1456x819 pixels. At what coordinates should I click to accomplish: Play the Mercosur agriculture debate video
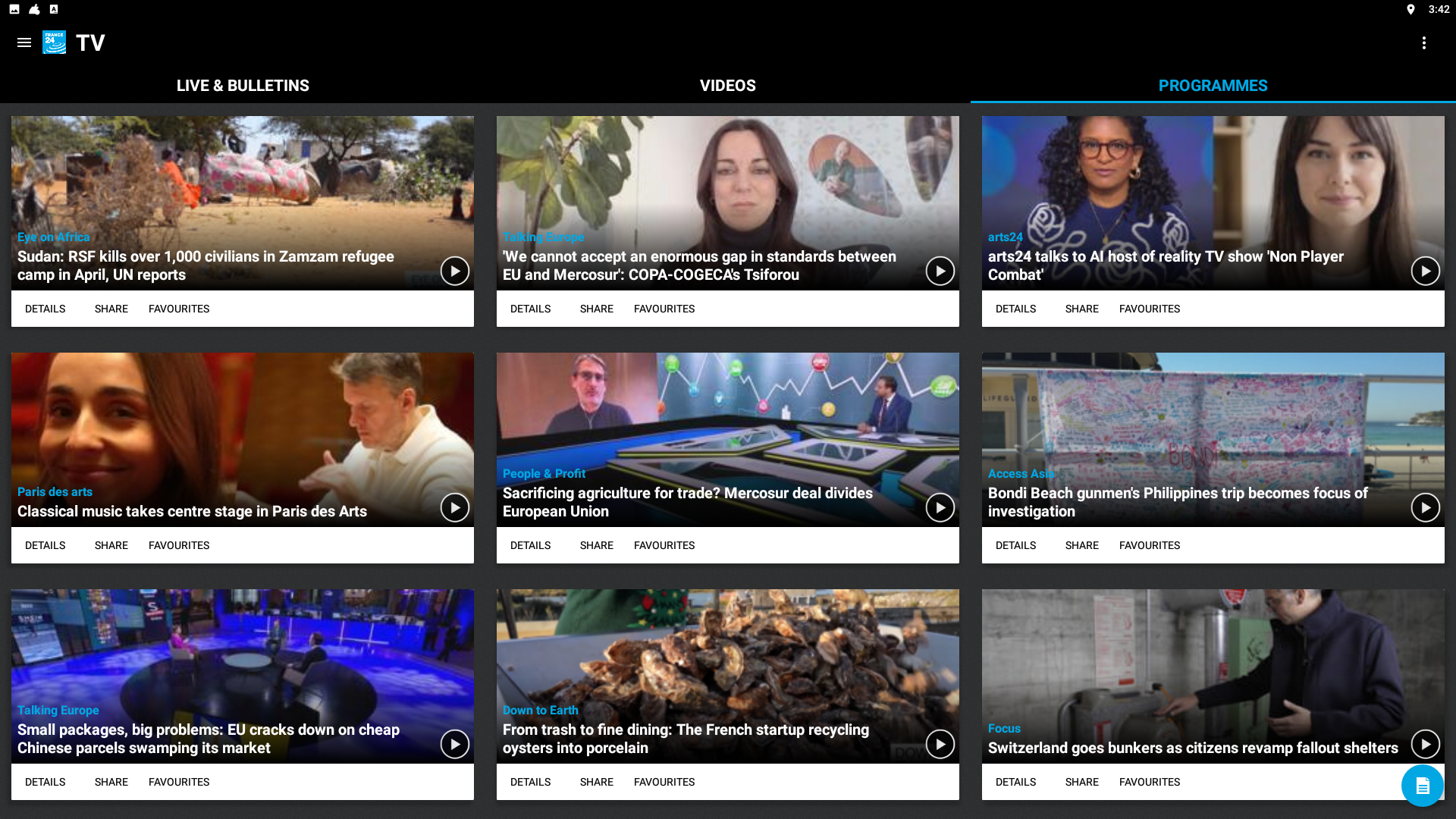[x=940, y=507]
